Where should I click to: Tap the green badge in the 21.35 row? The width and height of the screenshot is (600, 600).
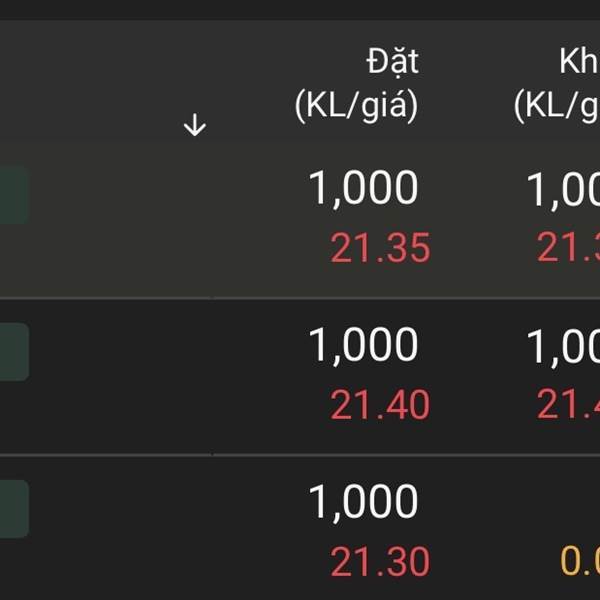click(13, 195)
